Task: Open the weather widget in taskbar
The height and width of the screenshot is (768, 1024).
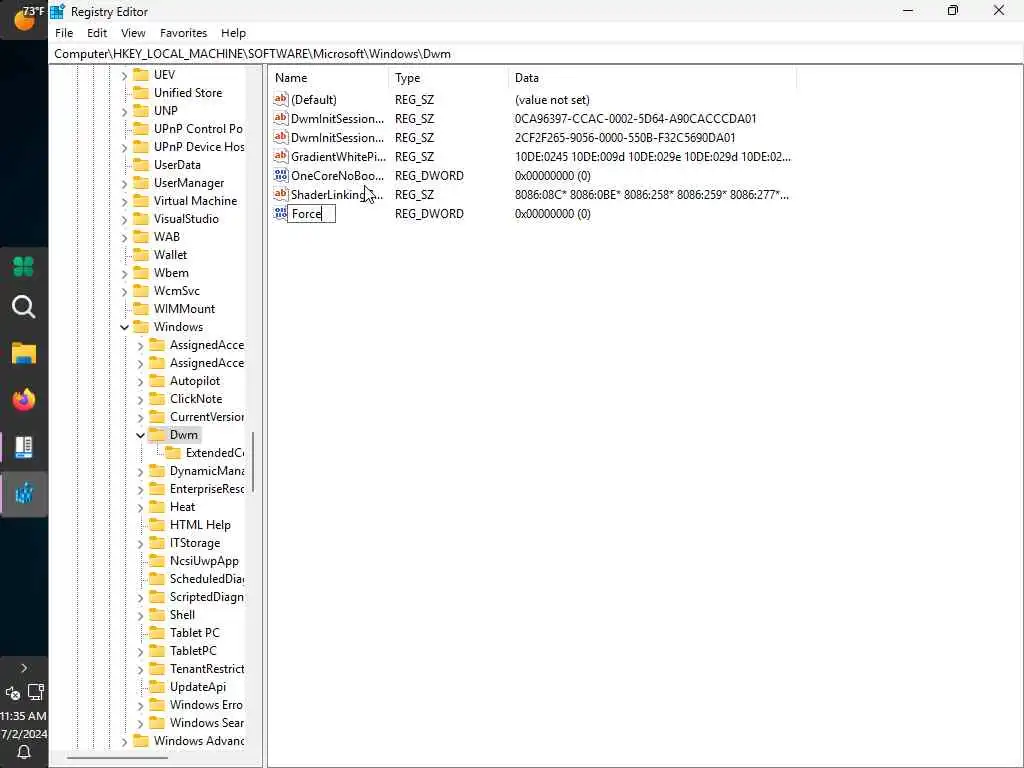Action: (24, 18)
